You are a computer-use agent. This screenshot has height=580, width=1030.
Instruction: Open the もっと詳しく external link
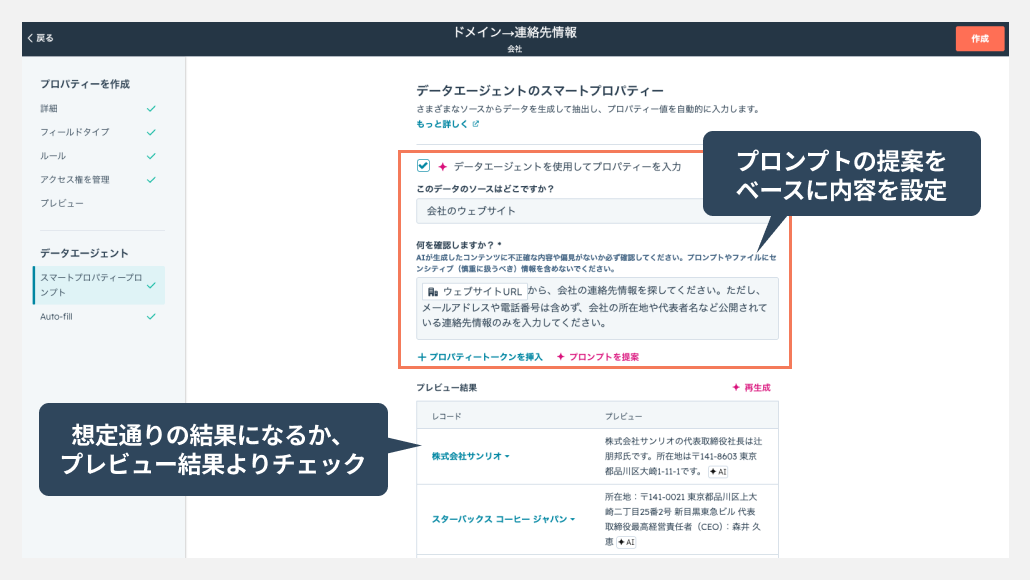(x=448, y=124)
